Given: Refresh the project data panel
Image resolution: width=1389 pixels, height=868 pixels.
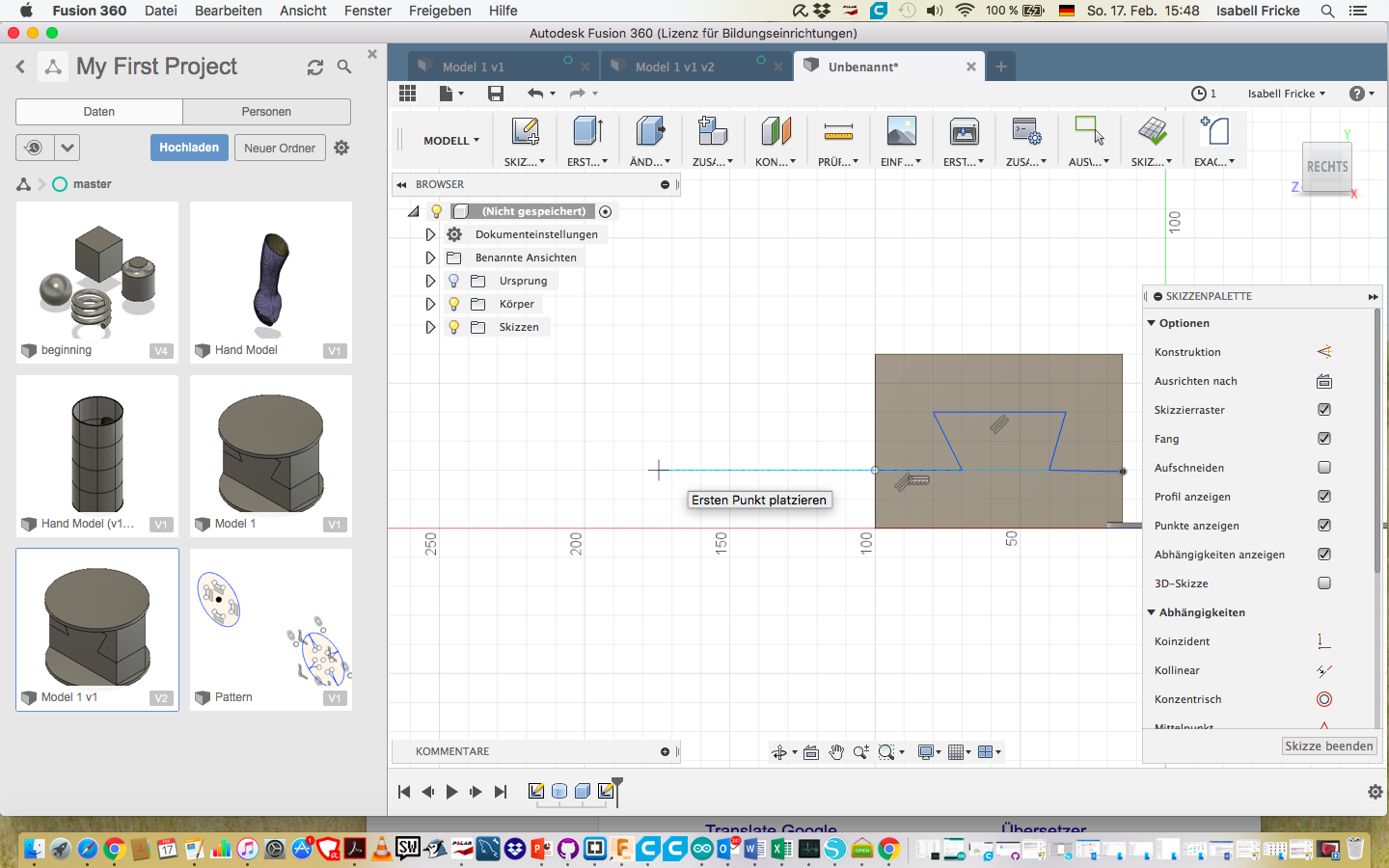Looking at the screenshot, I should click(x=315, y=67).
